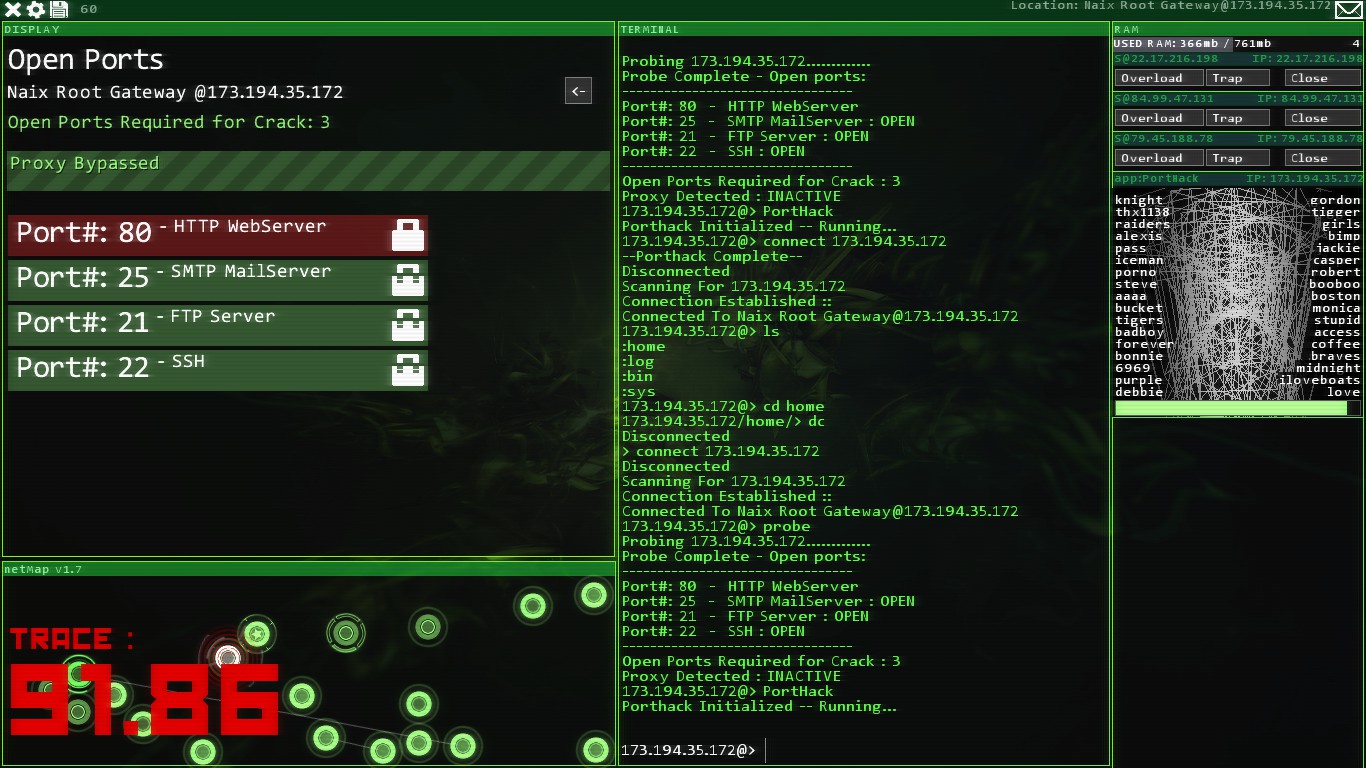Click the exit X icon at top-left
Screen dimensions: 1366x768
click(x=13, y=10)
